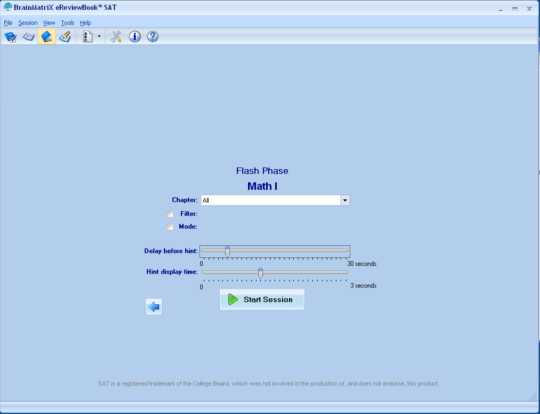Open the Tools menu
This screenshot has height=414, width=540.
click(x=68, y=23)
